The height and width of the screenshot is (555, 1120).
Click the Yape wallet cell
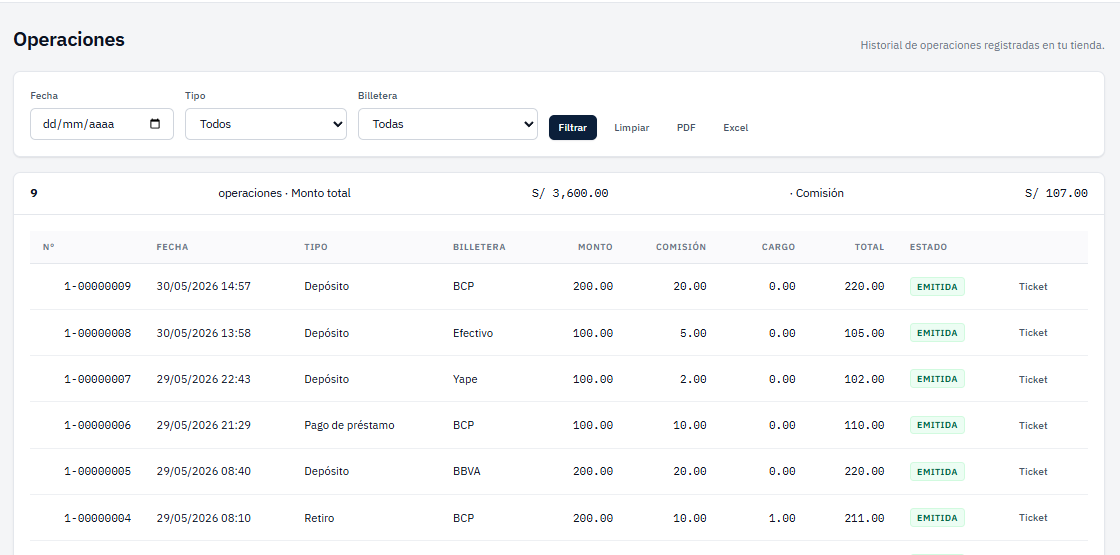465,379
